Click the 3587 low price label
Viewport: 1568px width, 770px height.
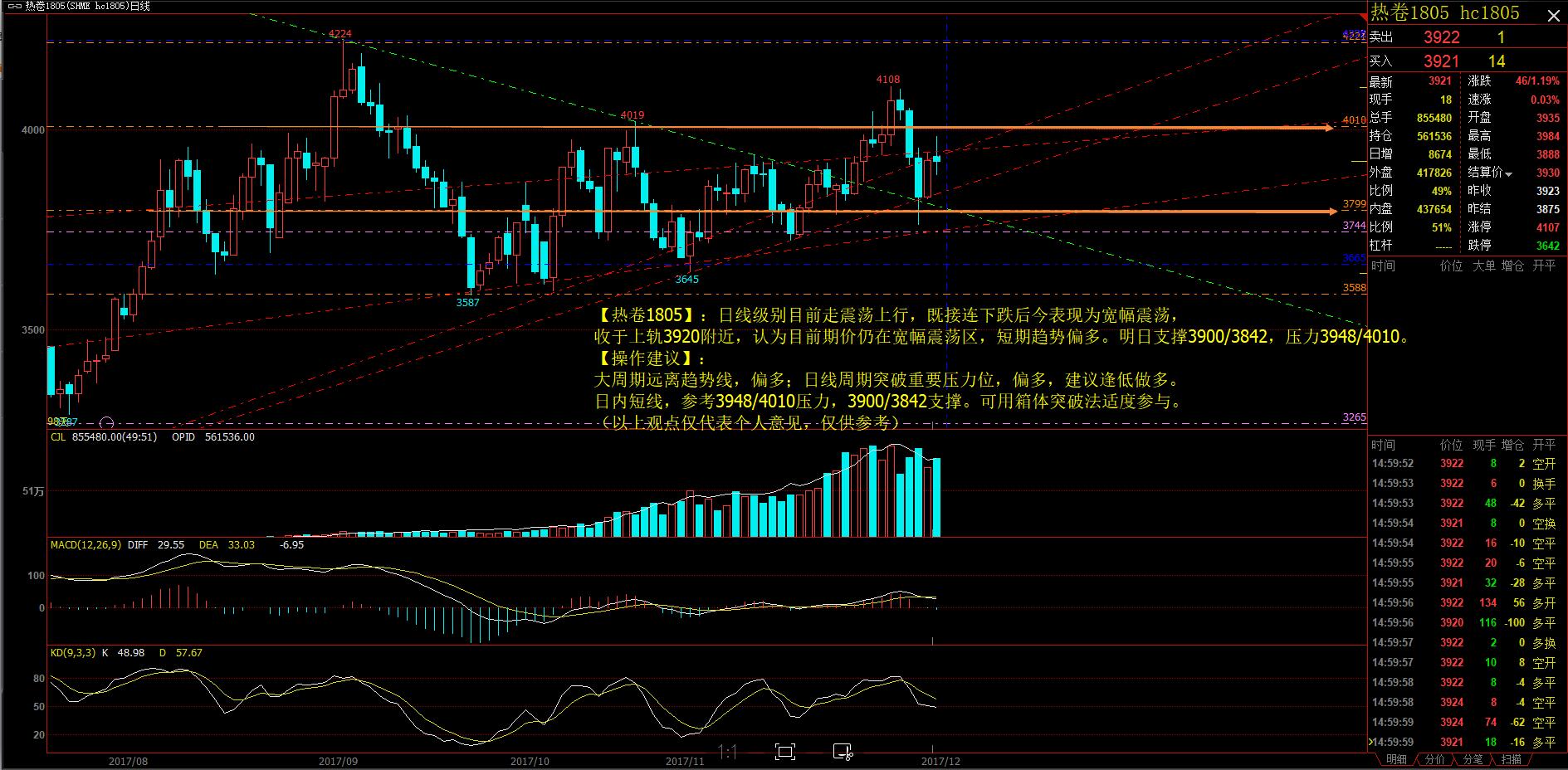[468, 303]
